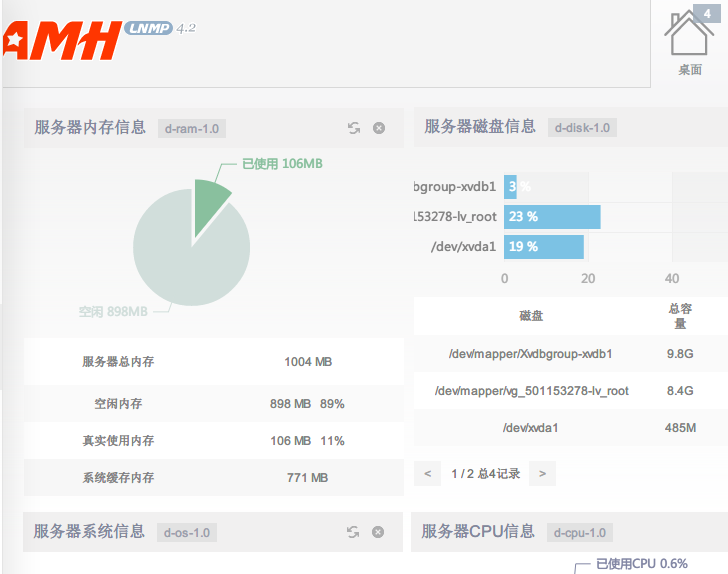Go to next disk records page
The image size is (728, 574).
(542, 474)
